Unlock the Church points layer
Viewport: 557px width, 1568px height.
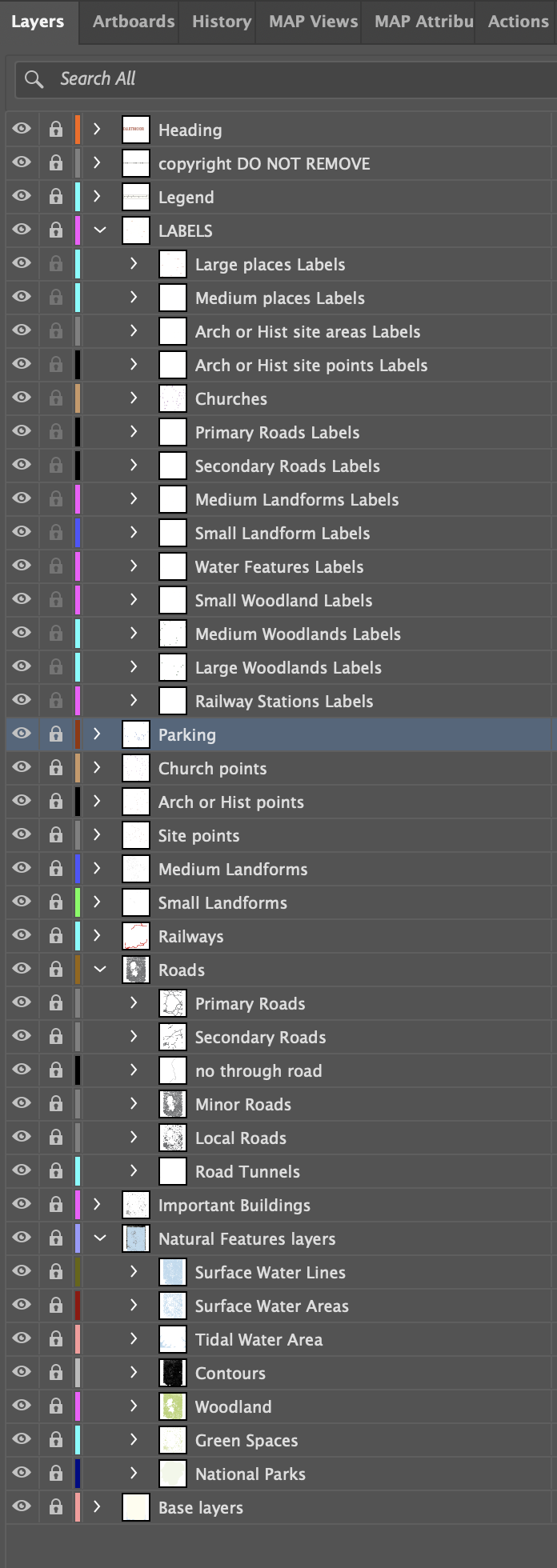point(56,768)
